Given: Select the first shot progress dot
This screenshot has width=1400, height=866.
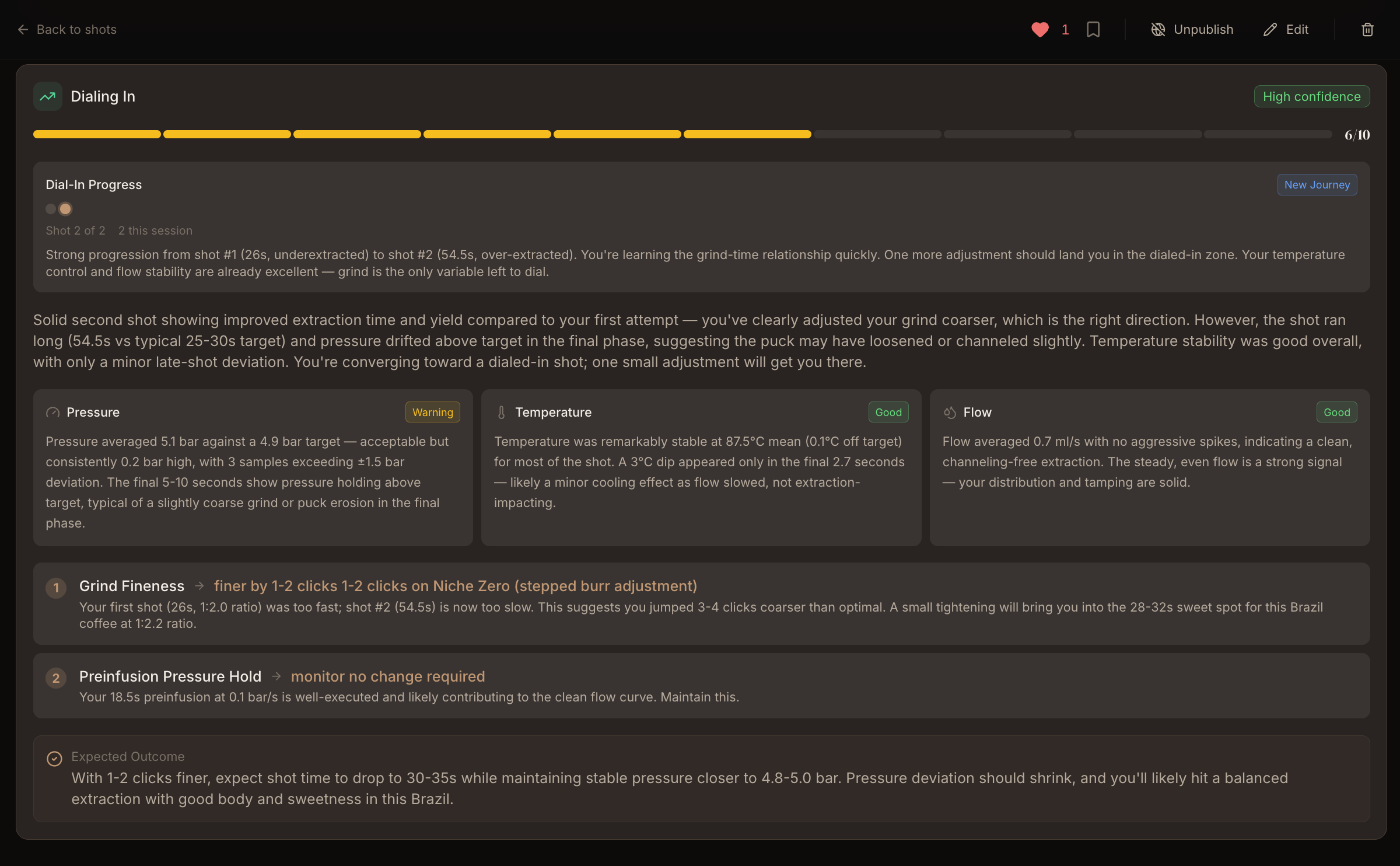Looking at the screenshot, I should point(51,209).
